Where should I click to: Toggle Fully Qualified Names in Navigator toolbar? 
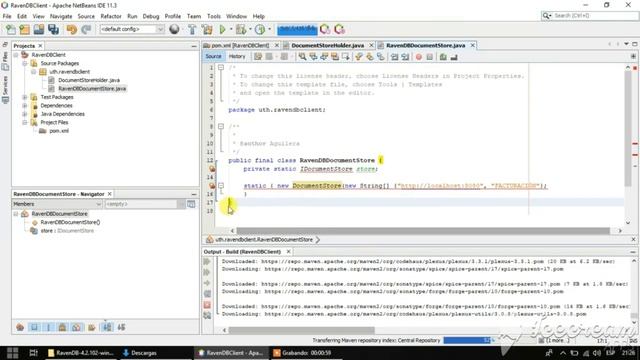(x=92, y=327)
